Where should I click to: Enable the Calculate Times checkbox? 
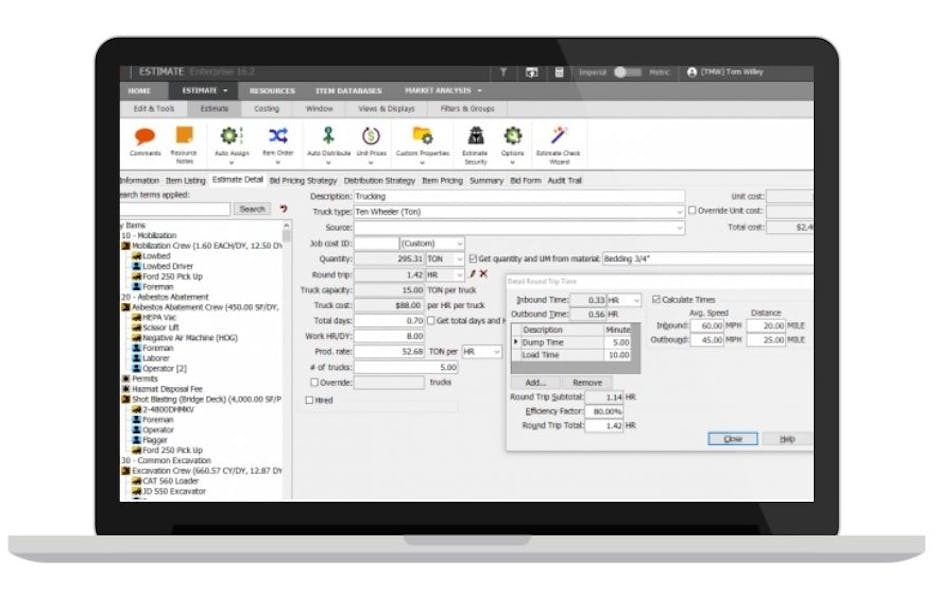[655, 298]
